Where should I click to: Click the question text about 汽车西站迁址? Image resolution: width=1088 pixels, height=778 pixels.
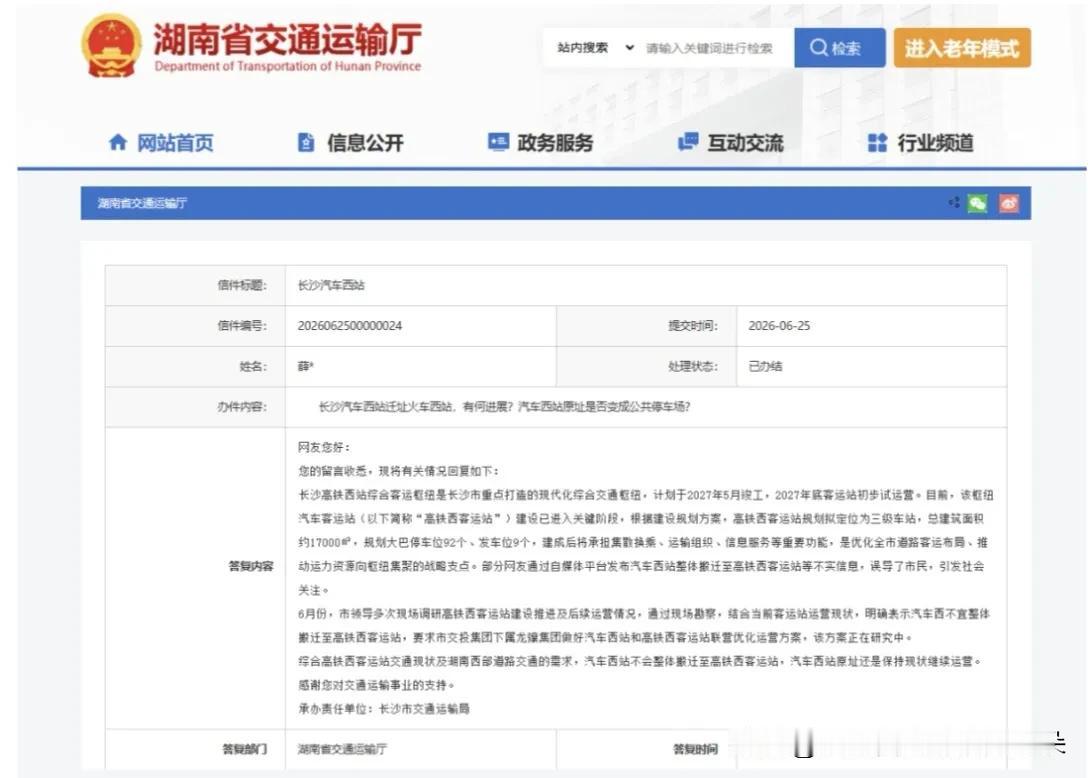point(504,407)
